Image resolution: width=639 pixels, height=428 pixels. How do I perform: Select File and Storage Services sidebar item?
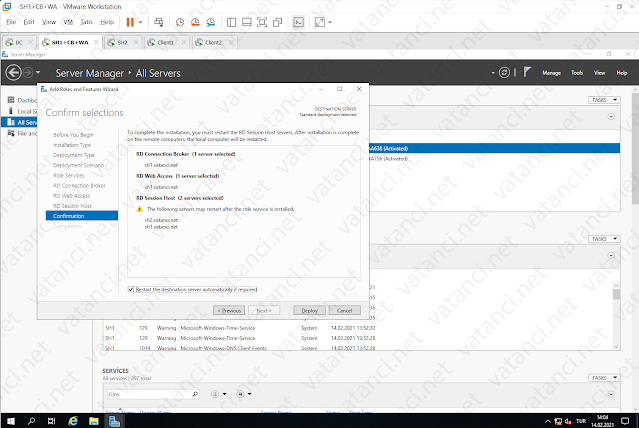click(22, 133)
